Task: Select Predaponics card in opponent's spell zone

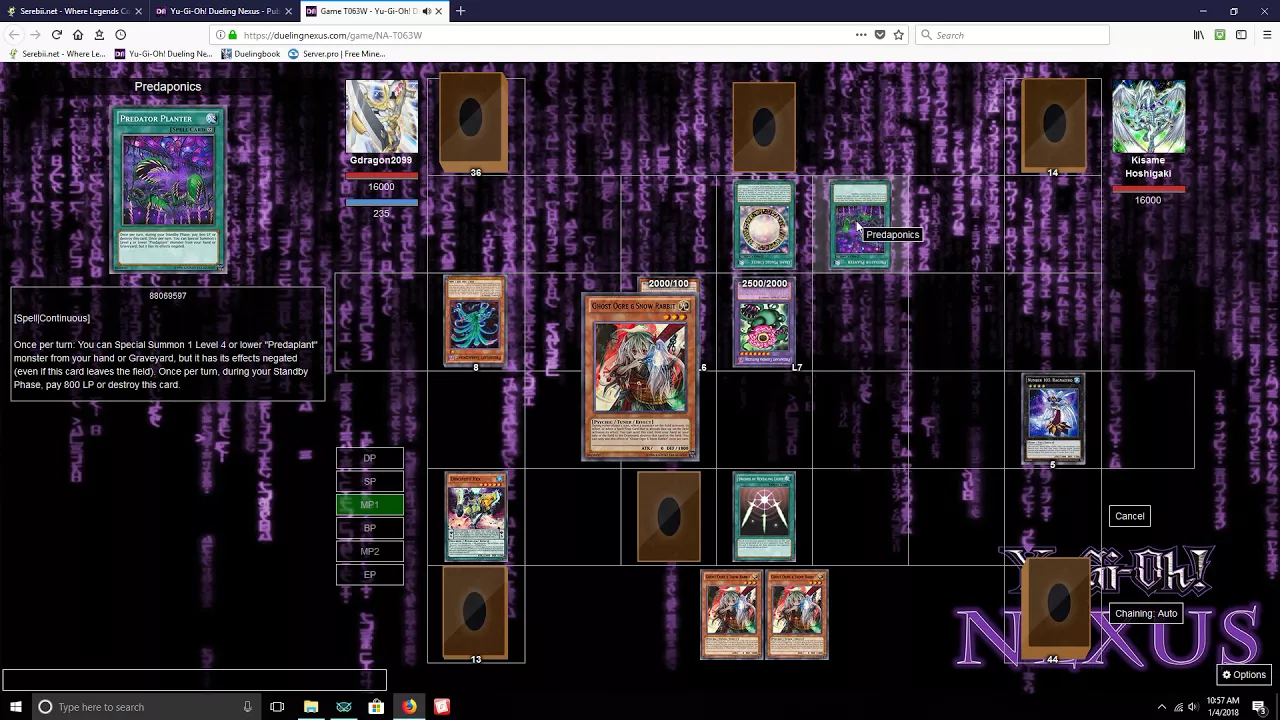Action: (860, 225)
